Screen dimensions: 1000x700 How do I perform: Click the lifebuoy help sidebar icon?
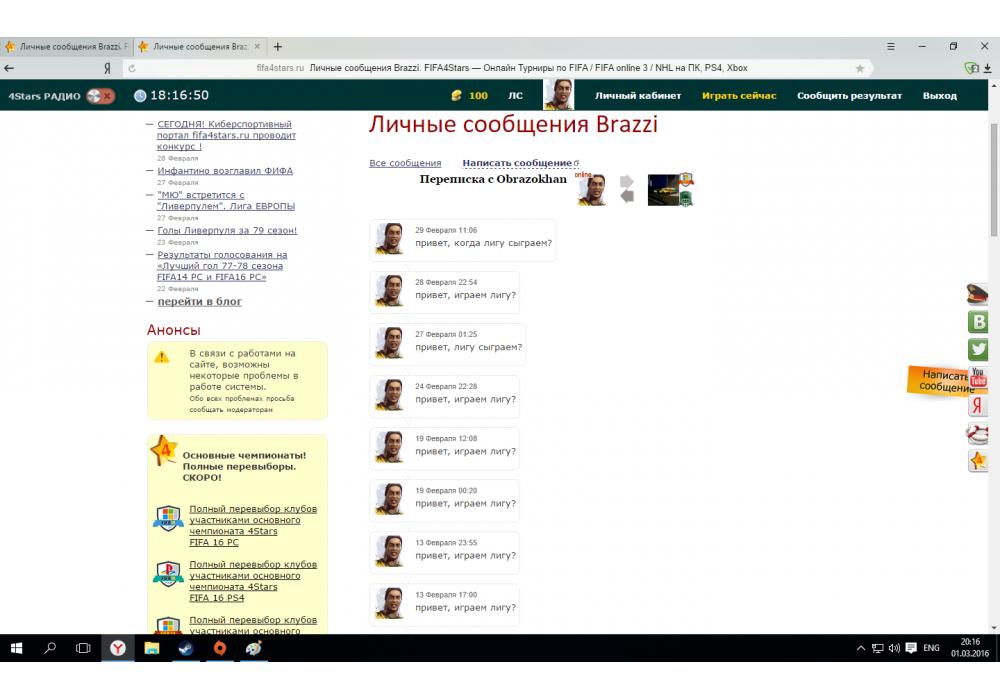coord(978,434)
